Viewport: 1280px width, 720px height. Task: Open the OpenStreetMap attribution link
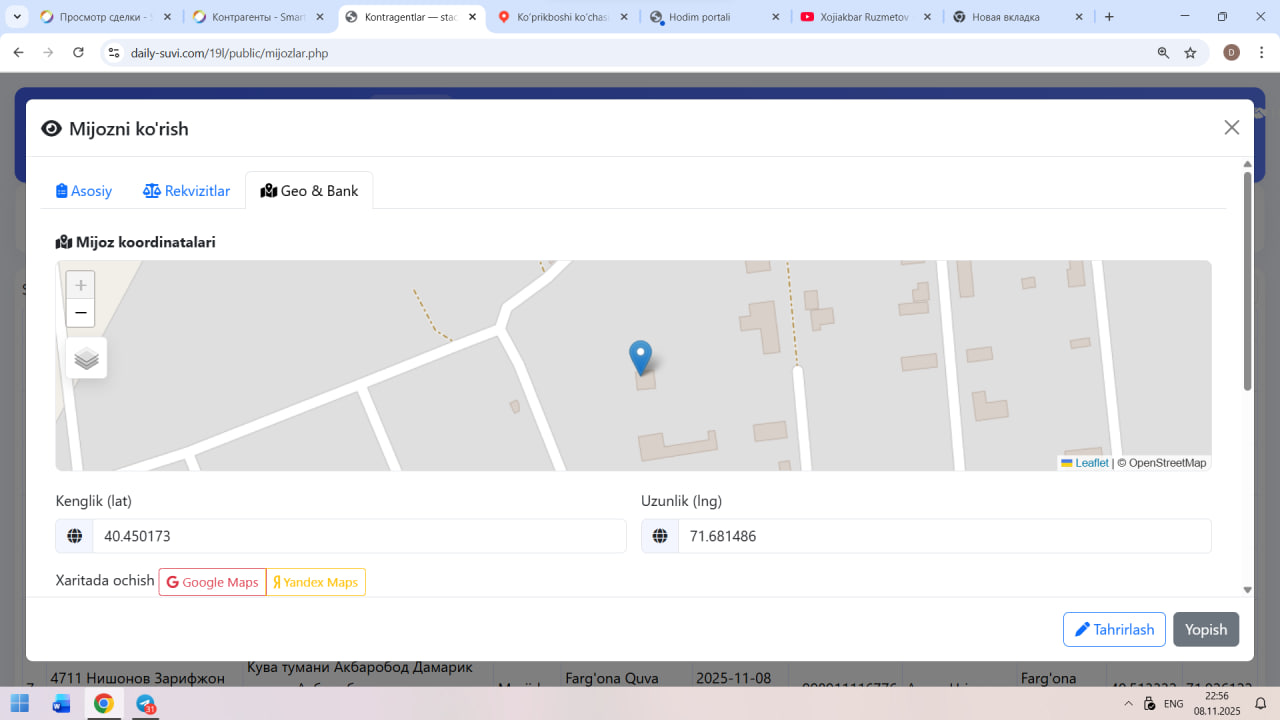click(1168, 463)
